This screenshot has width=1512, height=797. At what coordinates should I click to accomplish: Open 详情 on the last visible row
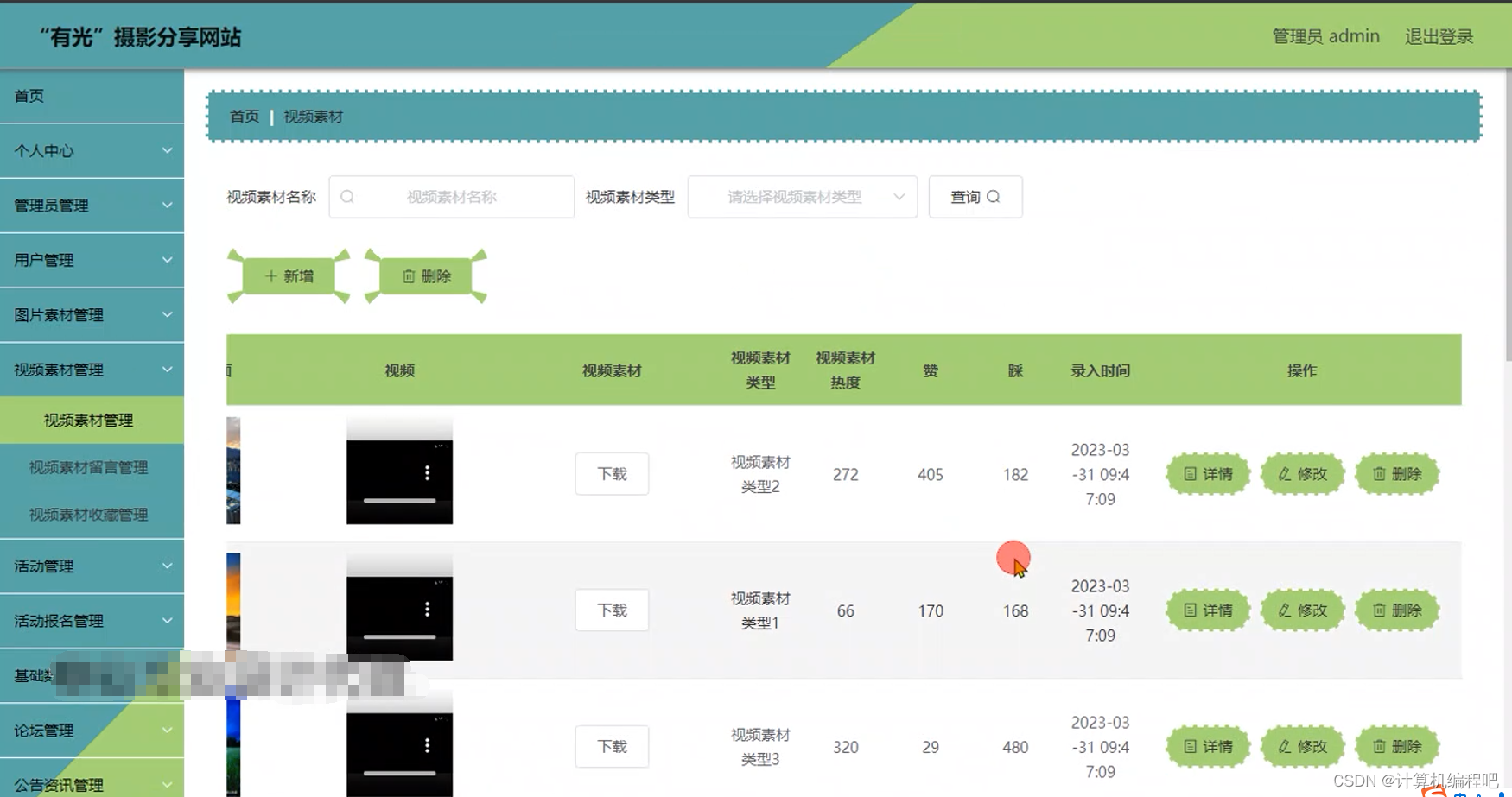pos(1207,746)
